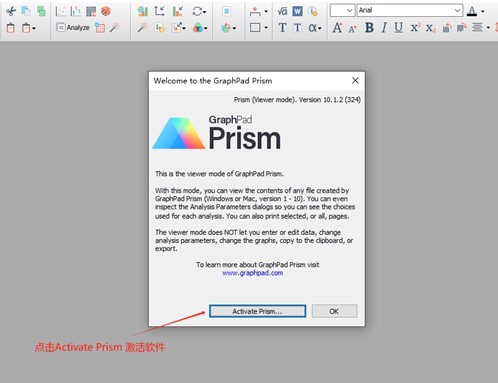The image size is (498, 383).
Task: Click the magic wand icon beside Analyze
Action: (x=115, y=28)
